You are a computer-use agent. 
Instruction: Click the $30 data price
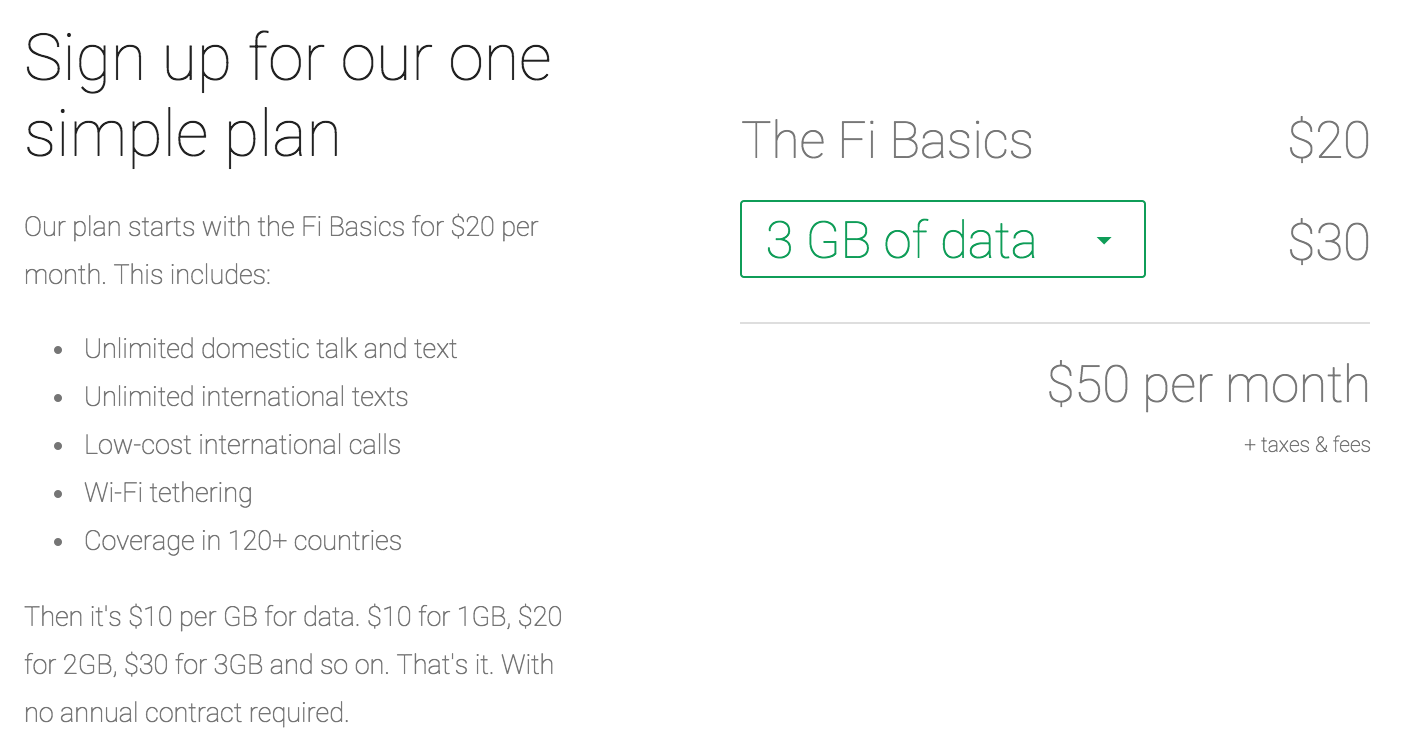point(1329,242)
